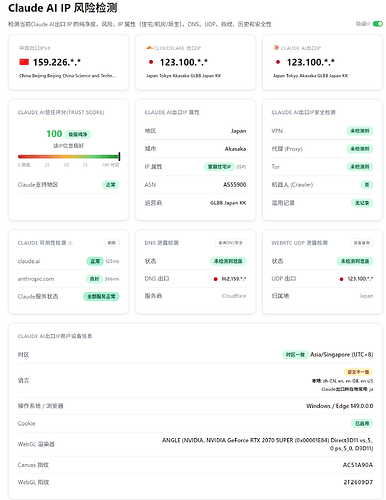Click Windows / Edge browser value
The height and width of the screenshot is (500, 386).
point(340,406)
